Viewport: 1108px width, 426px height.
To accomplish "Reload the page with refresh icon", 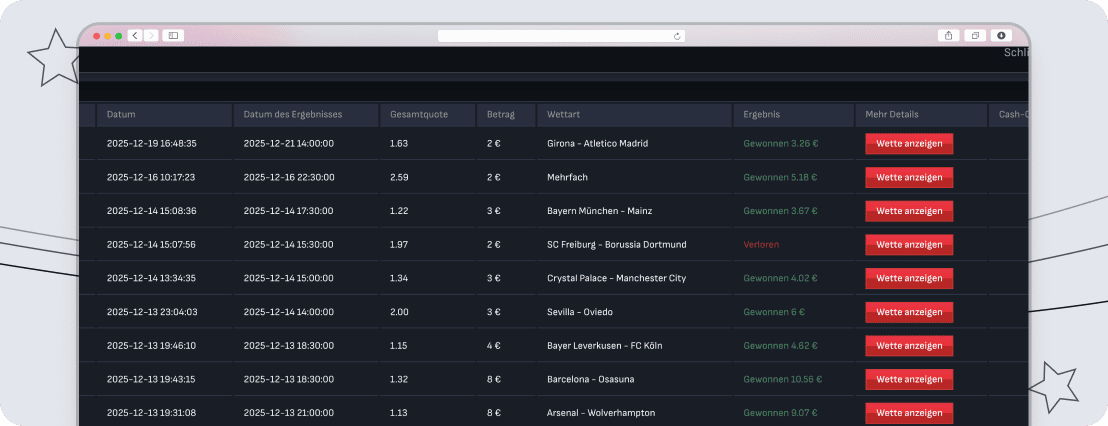I will 677,35.
